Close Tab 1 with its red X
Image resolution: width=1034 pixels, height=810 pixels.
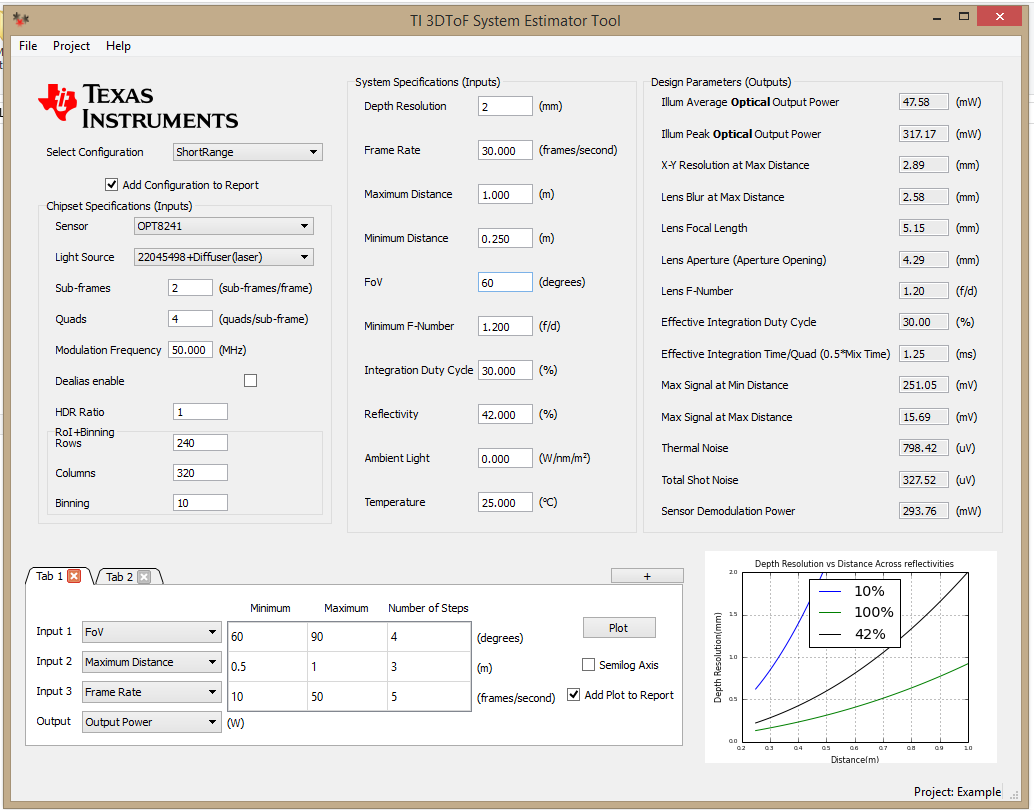[75, 576]
